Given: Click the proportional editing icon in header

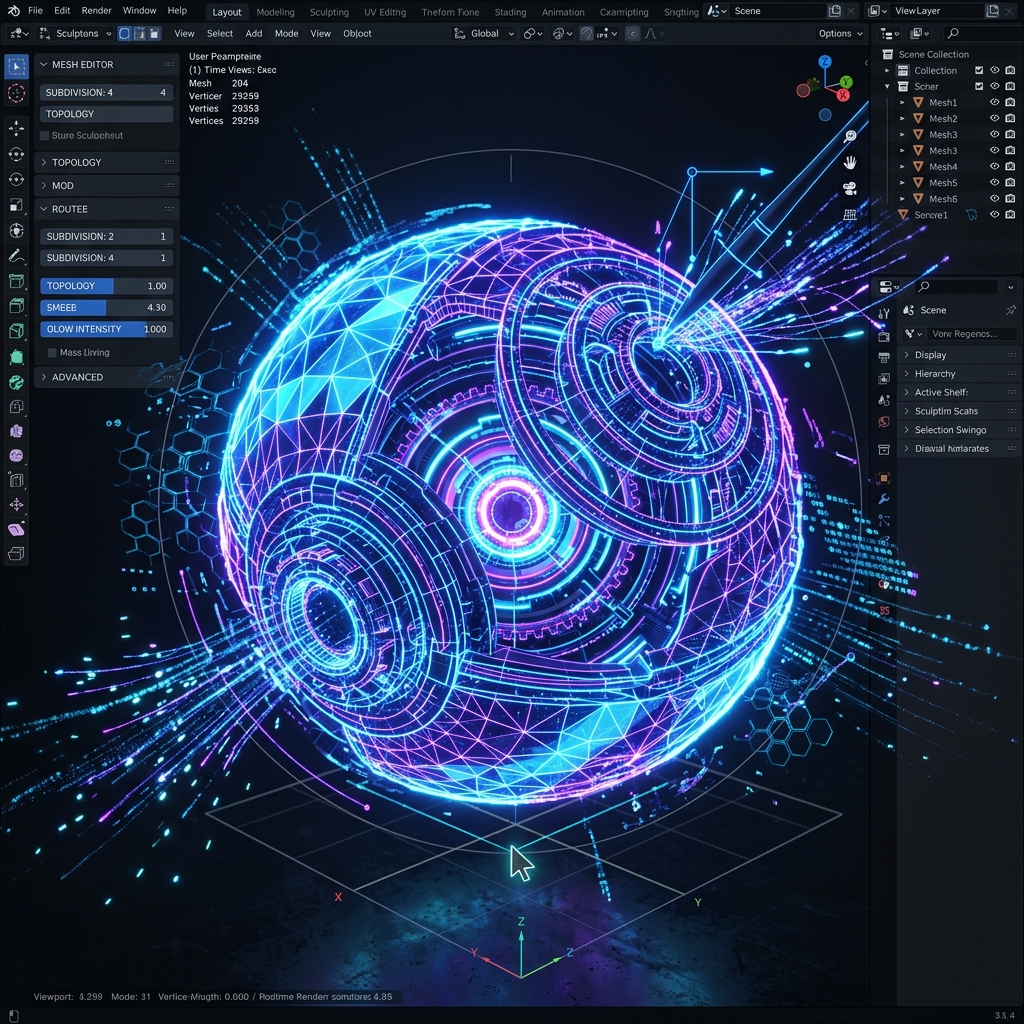Looking at the screenshot, I should [632, 33].
